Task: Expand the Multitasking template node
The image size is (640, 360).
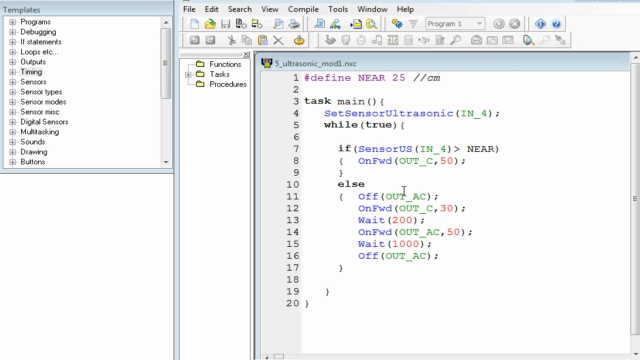Action: [x=13, y=132]
